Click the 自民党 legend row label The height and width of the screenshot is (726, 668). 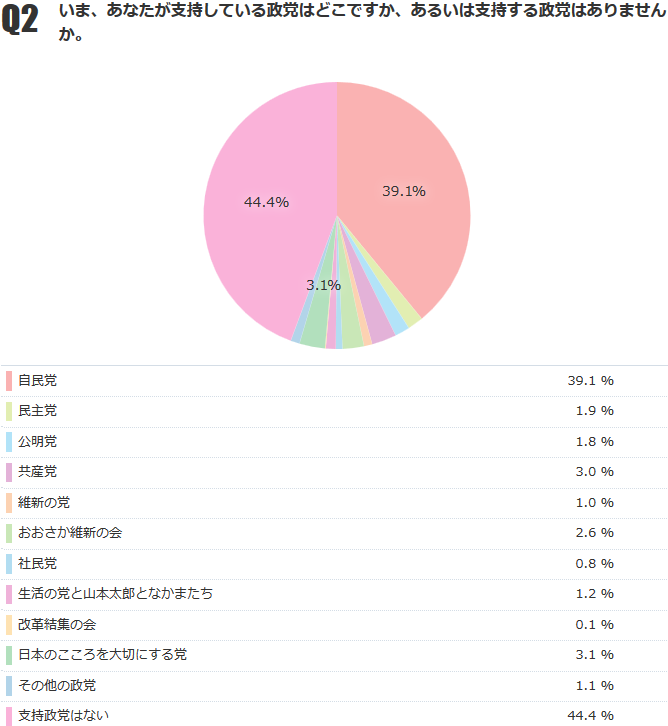click(x=38, y=381)
